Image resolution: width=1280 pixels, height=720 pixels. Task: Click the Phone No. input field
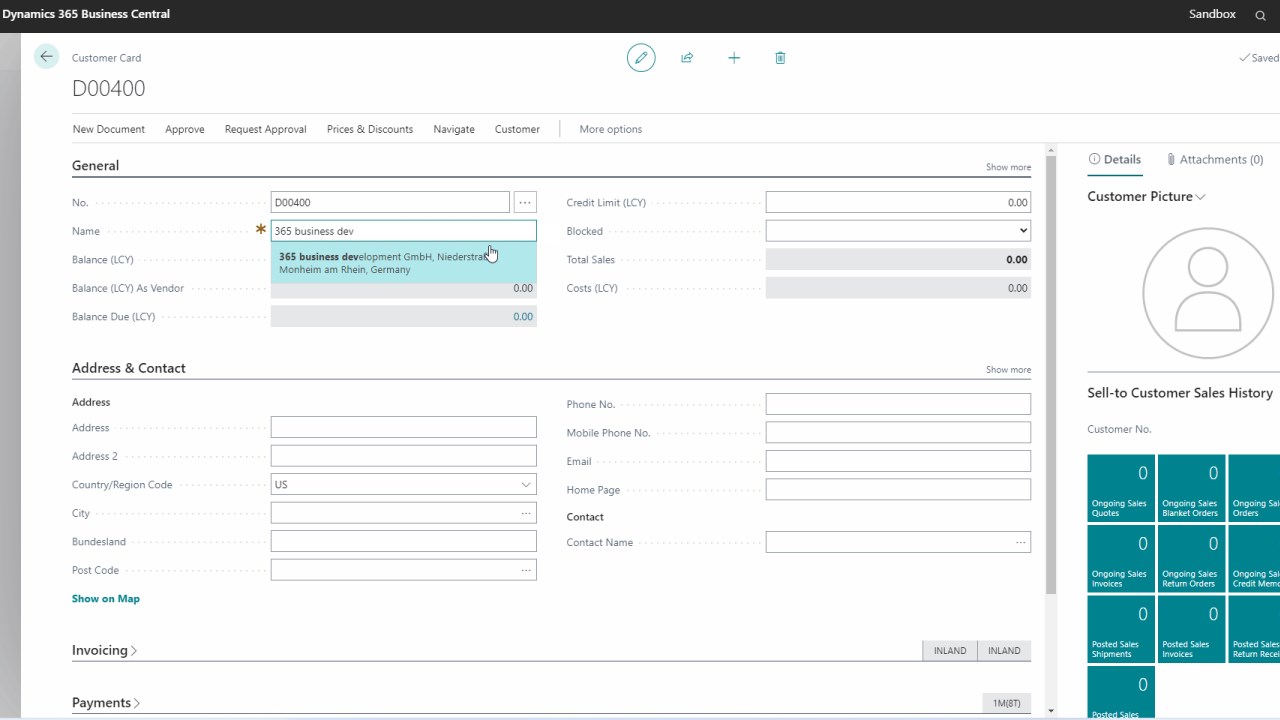coord(898,404)
